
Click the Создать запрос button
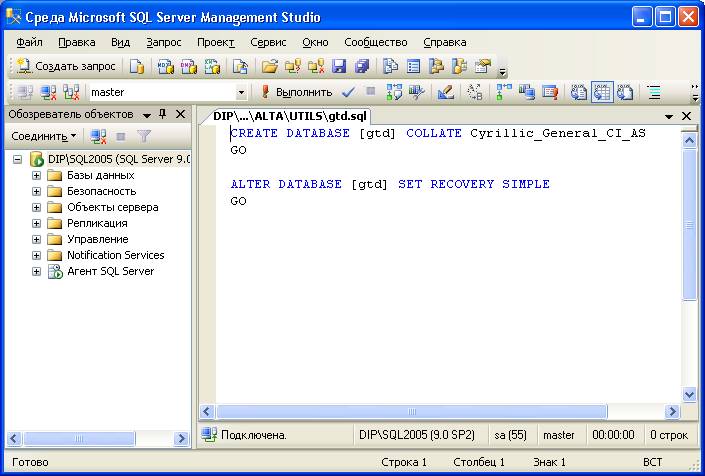66,67
